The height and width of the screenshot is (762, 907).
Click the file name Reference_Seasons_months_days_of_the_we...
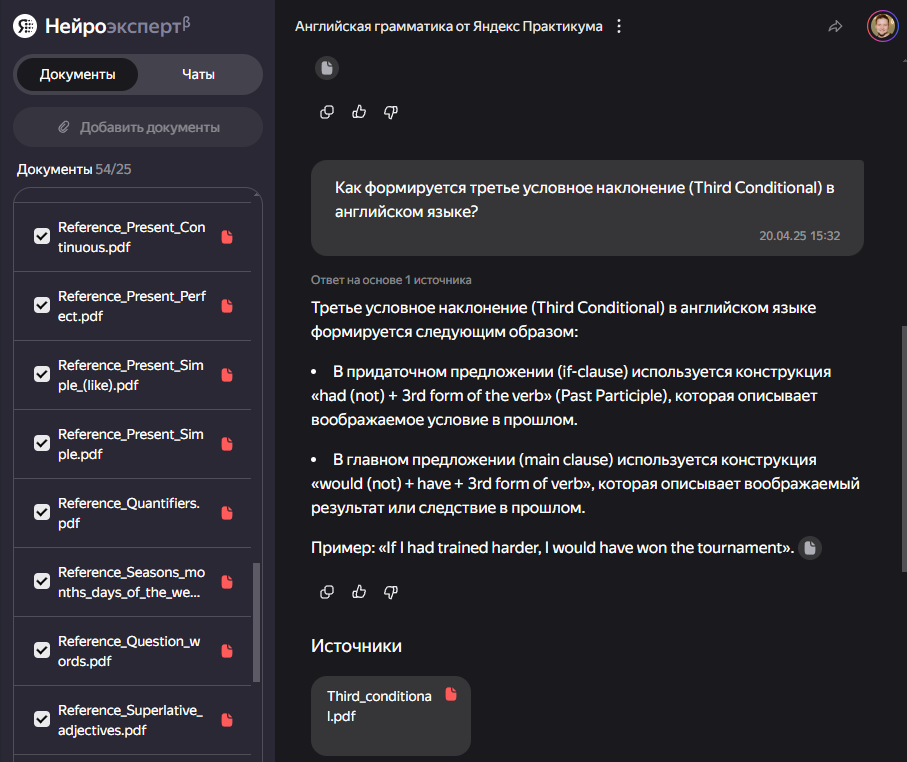pos(131,582)
